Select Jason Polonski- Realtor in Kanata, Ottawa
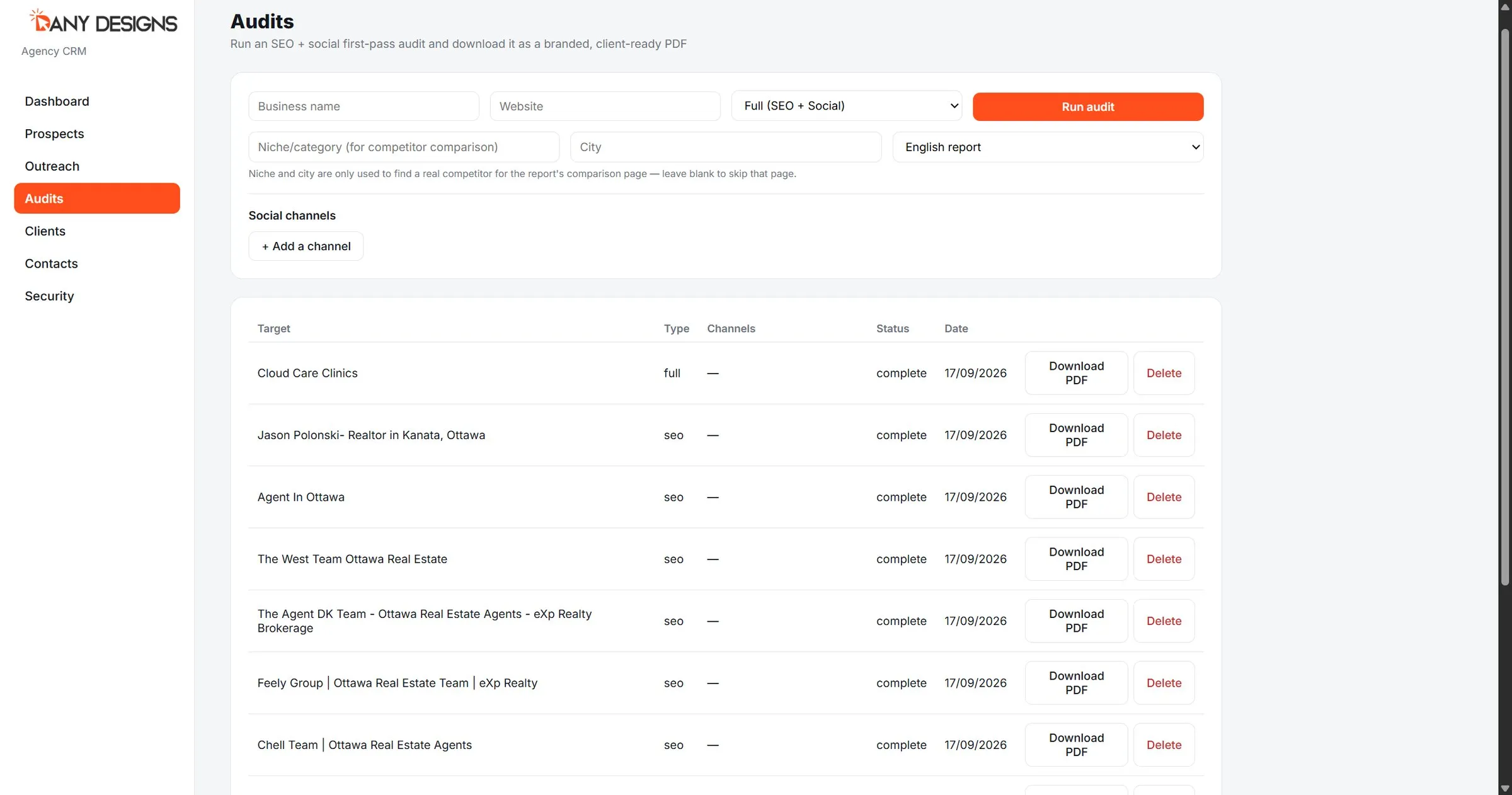Viewport: 1512px width, 795px height. point(371,435)
